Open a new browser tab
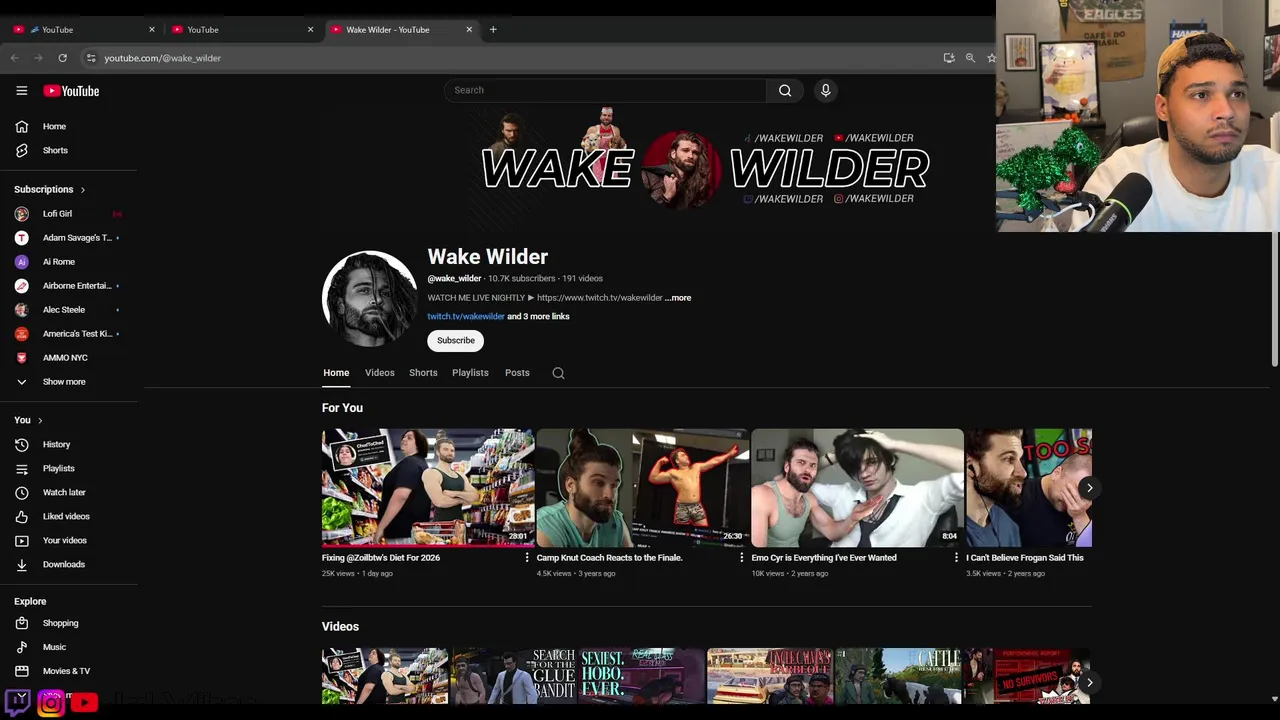 click(x=493, y=29)
